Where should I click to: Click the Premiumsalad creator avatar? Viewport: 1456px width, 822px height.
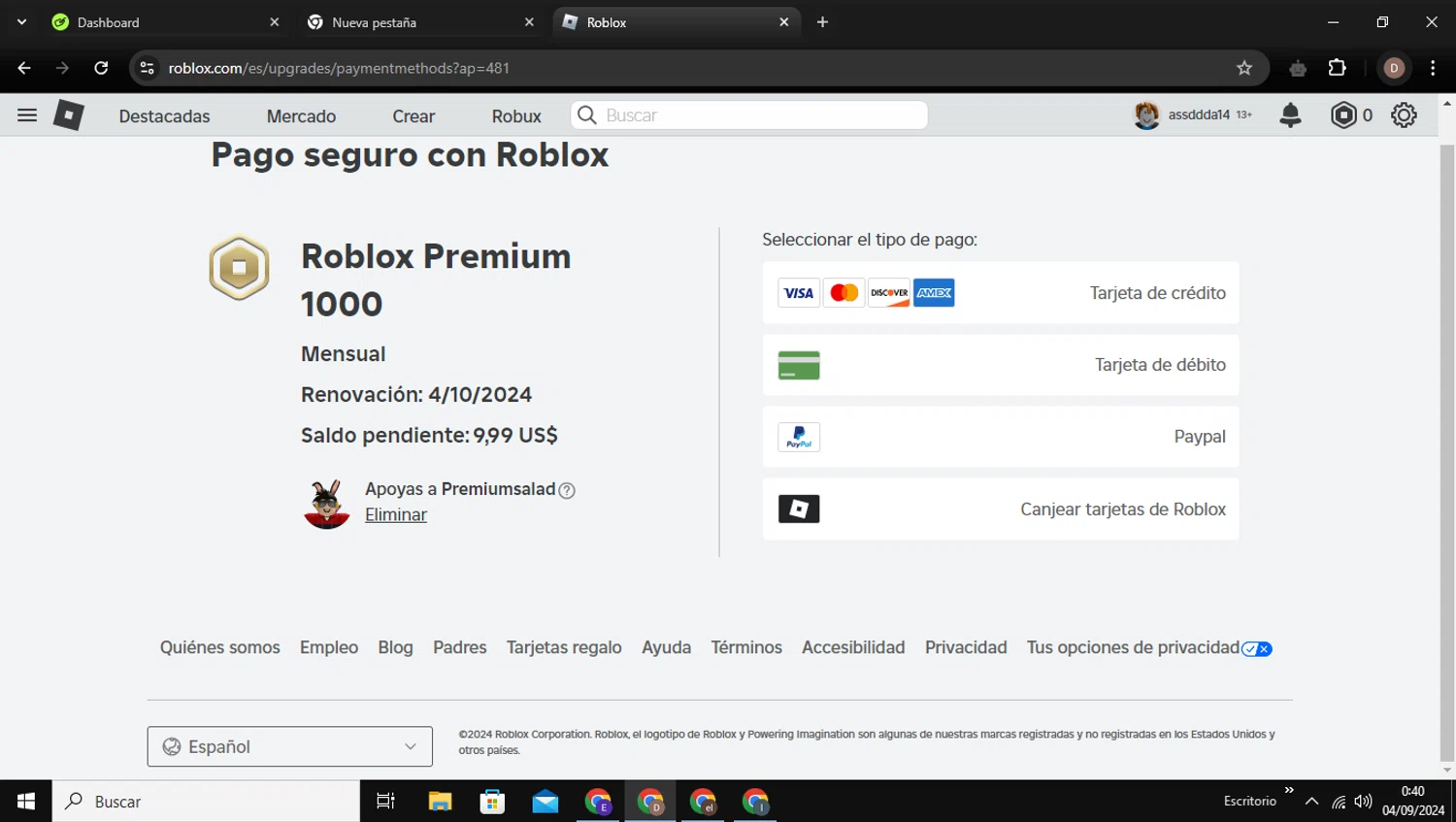click(326, 505)
